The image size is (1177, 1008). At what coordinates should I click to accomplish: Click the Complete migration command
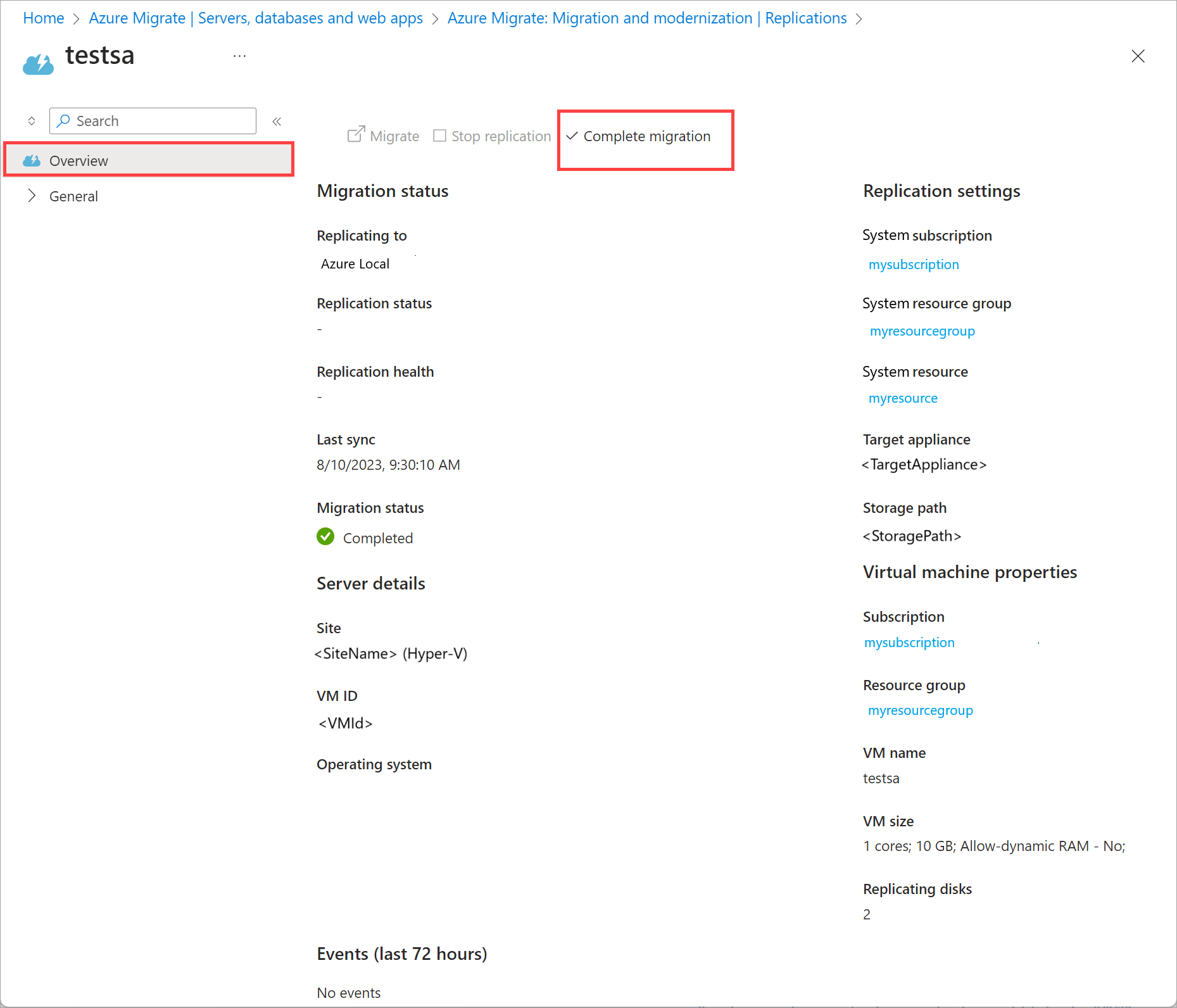647,135
